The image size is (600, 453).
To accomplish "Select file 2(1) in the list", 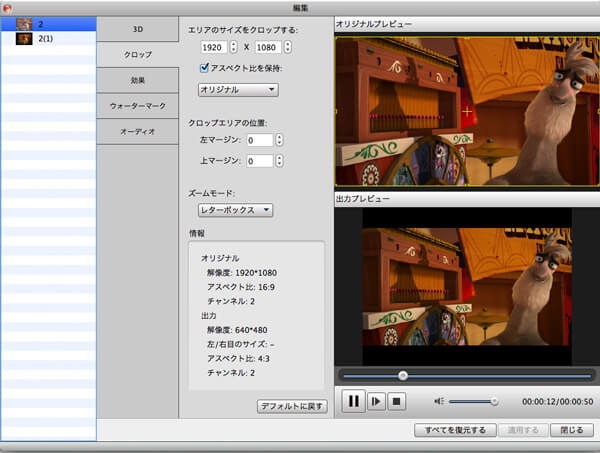I will tap(49, 38).
